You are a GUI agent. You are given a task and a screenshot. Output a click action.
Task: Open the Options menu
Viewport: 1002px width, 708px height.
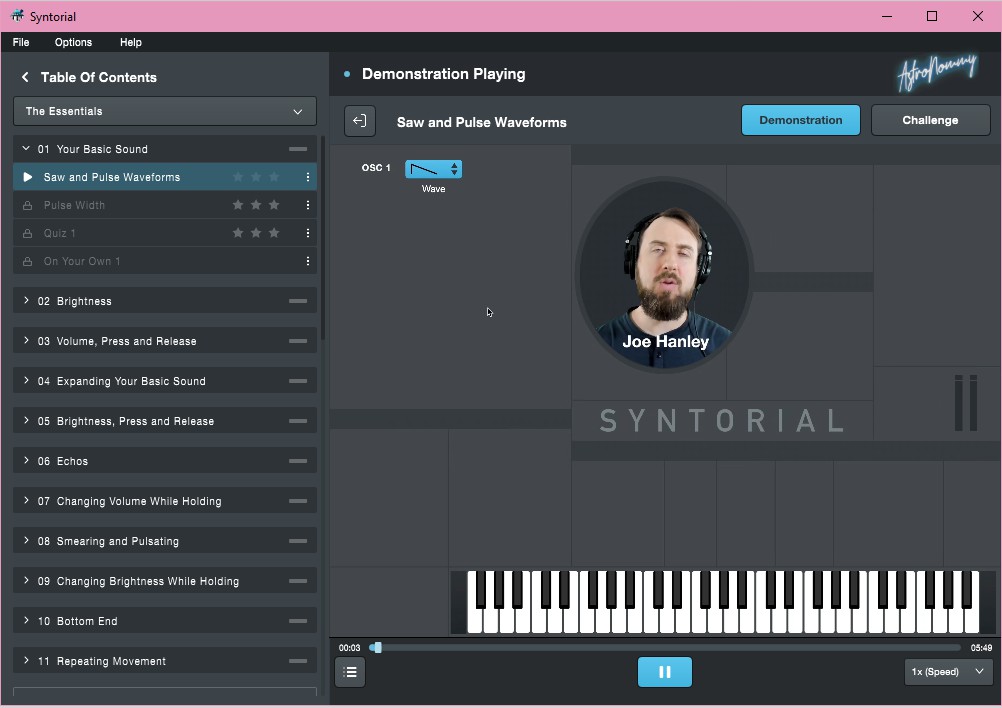73,42
